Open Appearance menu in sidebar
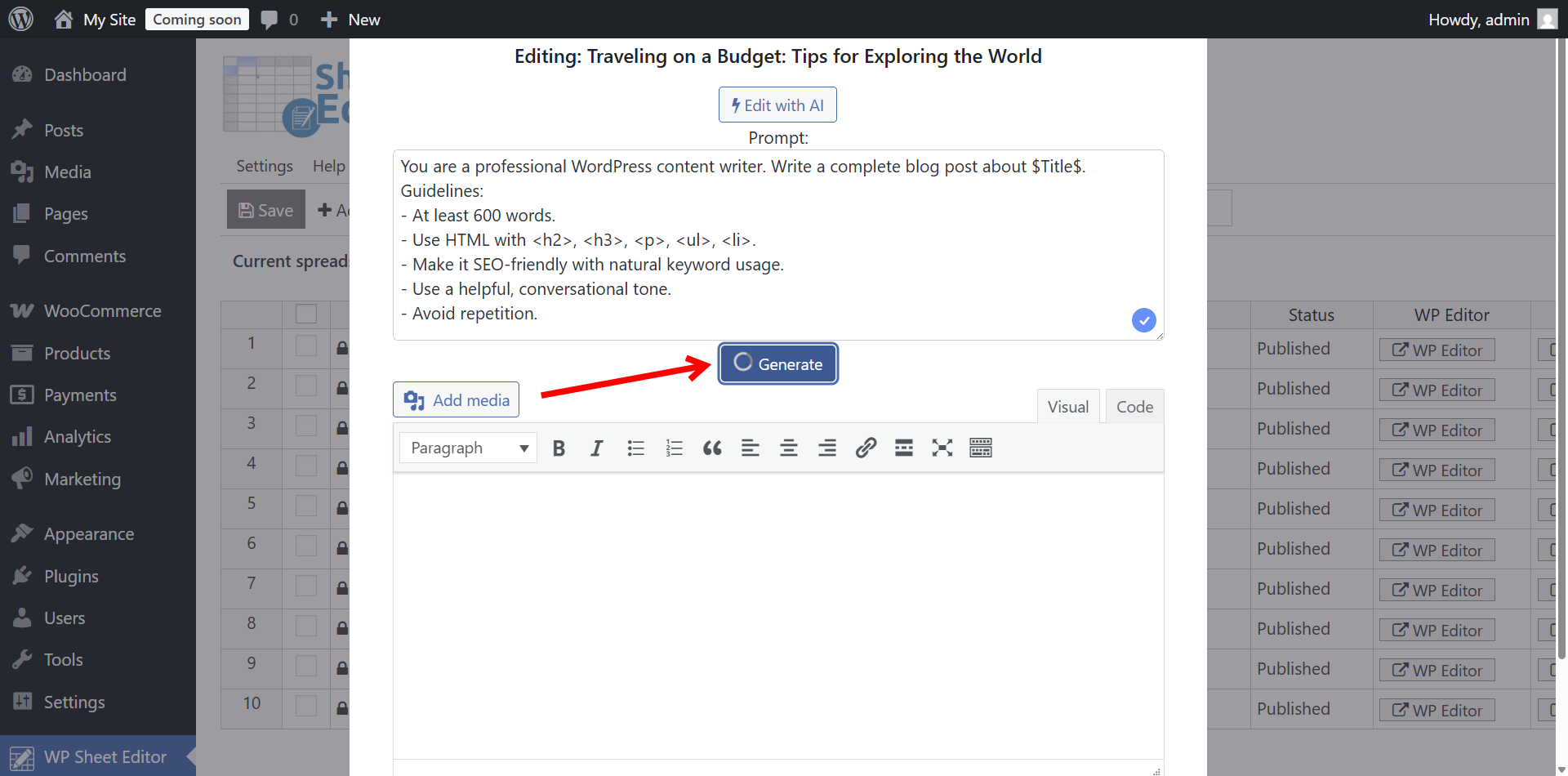 coord(98,533)
